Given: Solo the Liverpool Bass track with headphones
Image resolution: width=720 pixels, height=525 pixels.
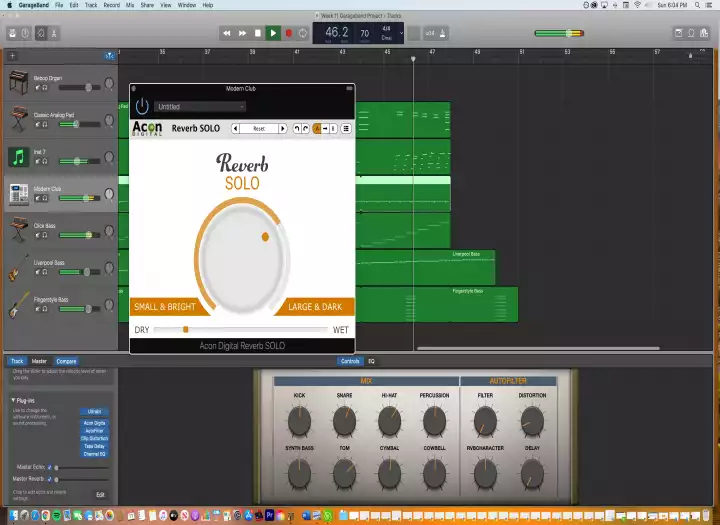Looking at the screenshot, I should 45,272.
